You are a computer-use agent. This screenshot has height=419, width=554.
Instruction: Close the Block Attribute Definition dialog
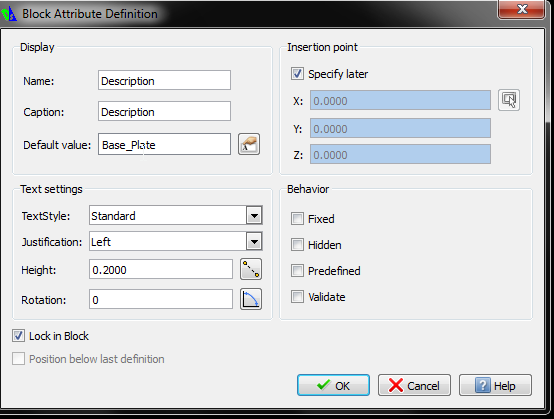pyautogui.click(x=521, y=9)
